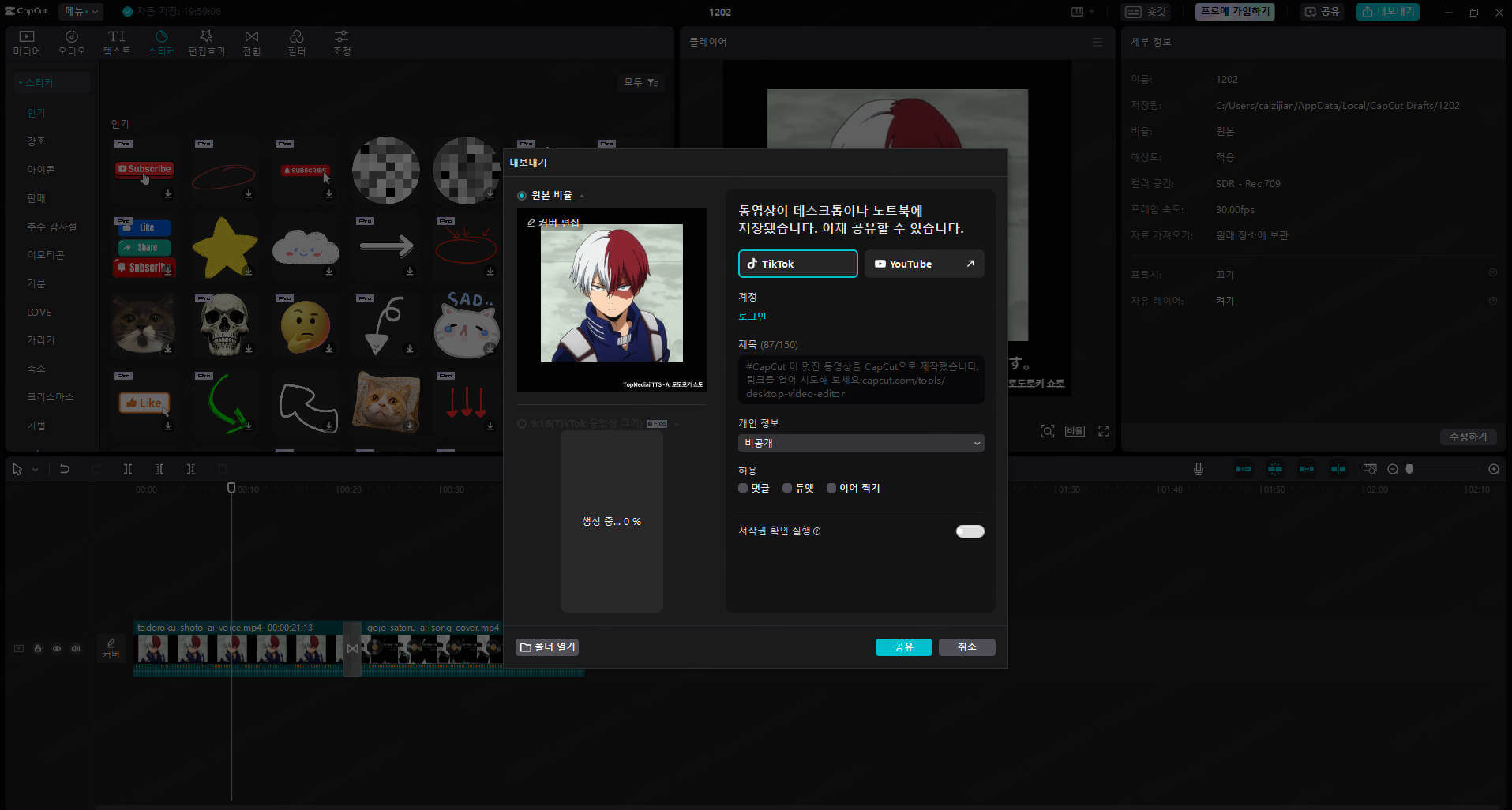Choose TikTok as sharing platform
This screenshot has height=810, width=1512.
pyautogui.click(x=797, y=264)
